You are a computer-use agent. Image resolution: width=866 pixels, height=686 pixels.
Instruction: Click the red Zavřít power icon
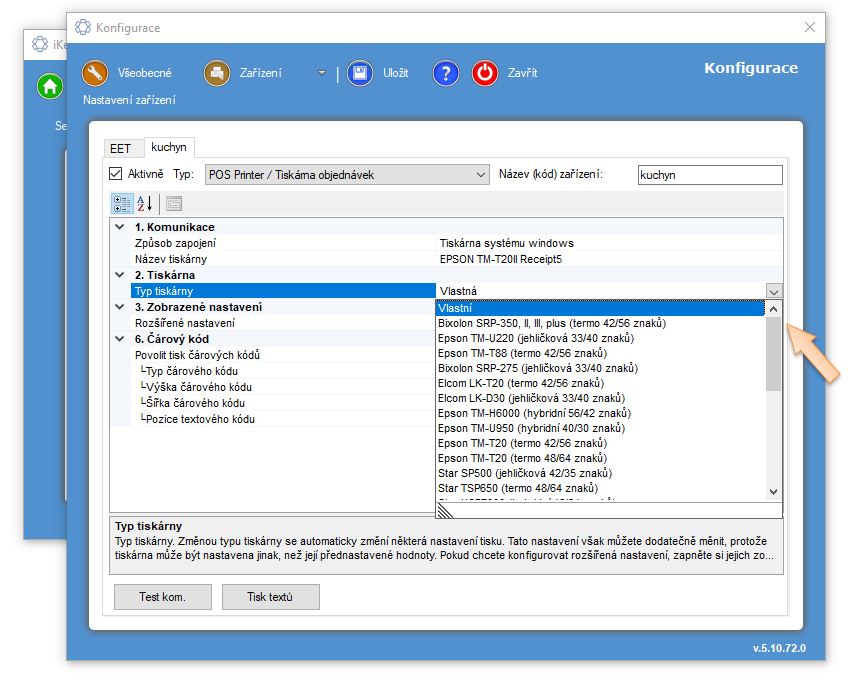(x=485, y=73)
